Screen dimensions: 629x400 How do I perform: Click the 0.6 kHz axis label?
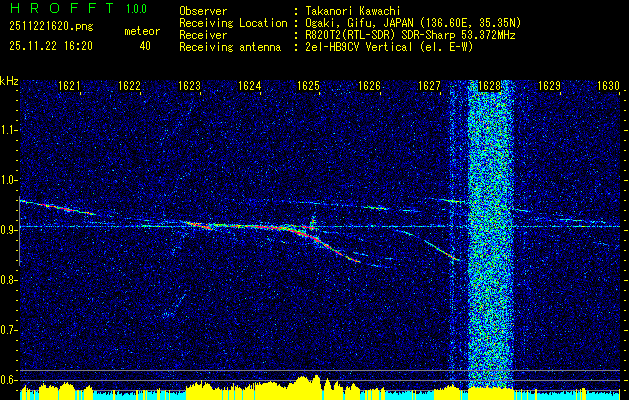tap(8, 380)
